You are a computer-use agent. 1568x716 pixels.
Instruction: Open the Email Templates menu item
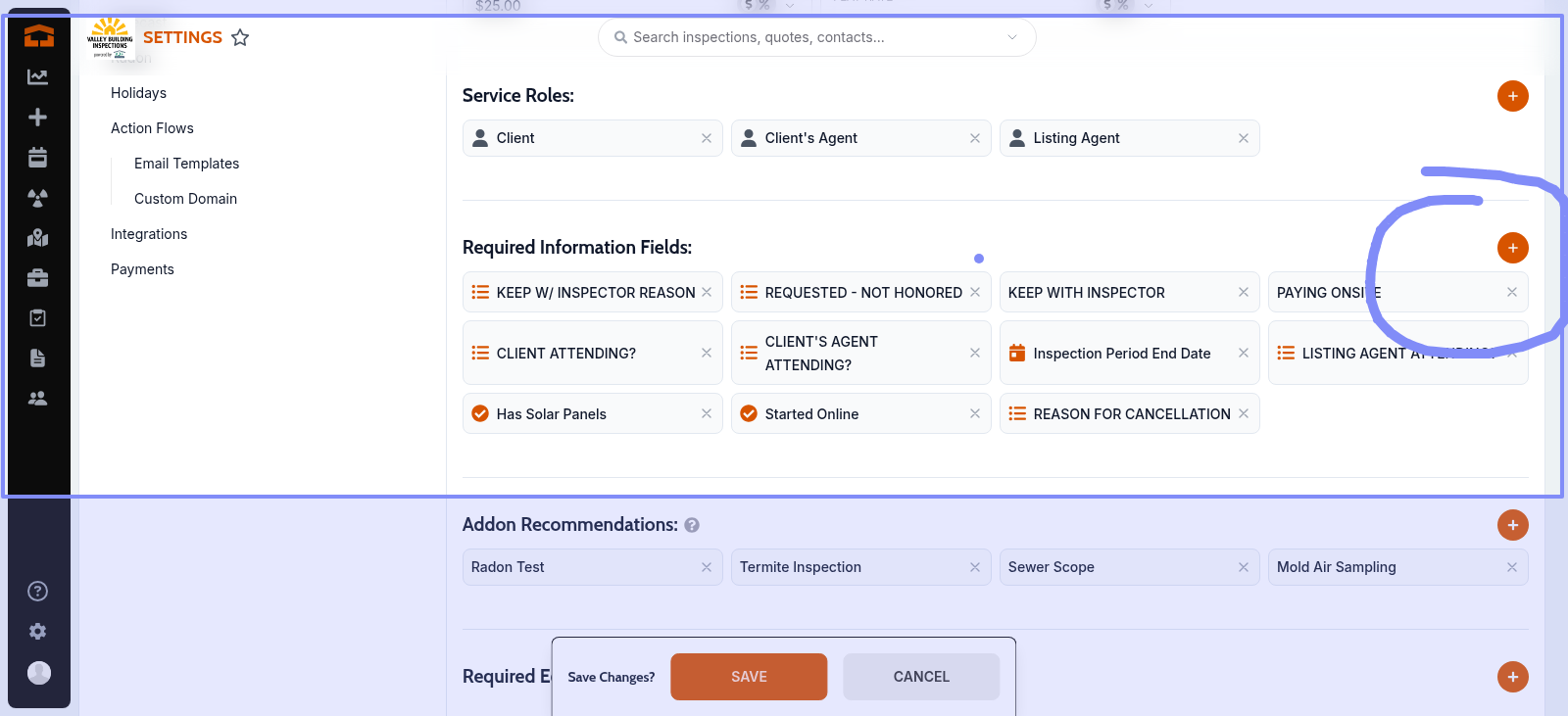point(186,164)
